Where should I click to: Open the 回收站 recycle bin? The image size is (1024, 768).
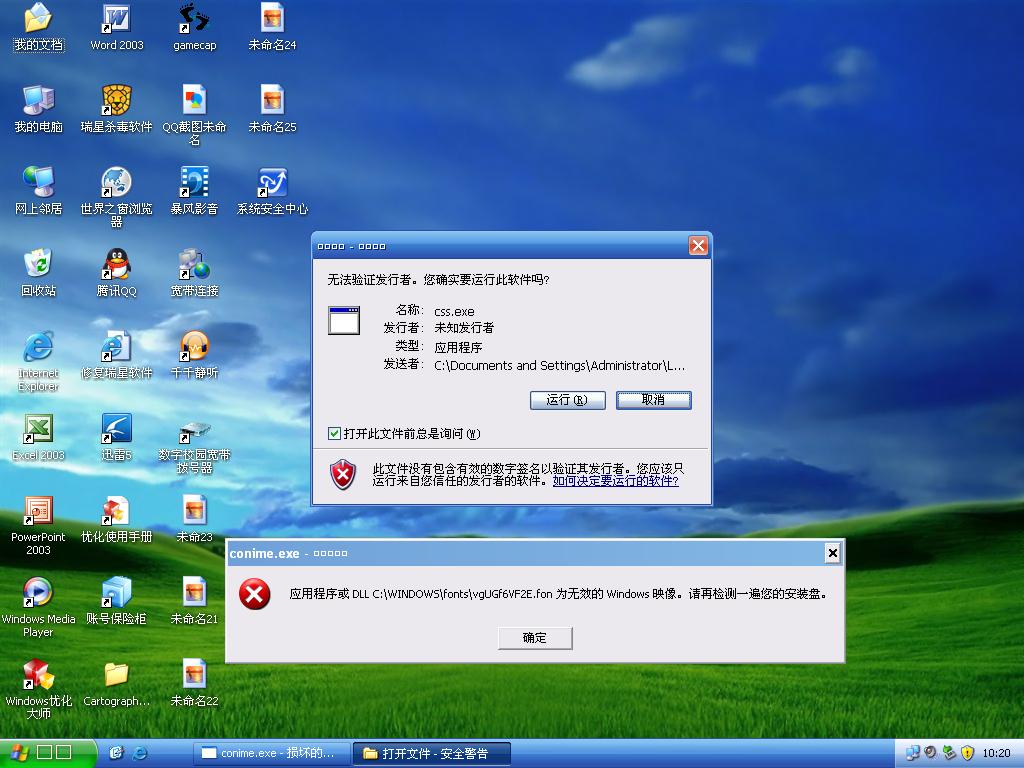point(38,273)
